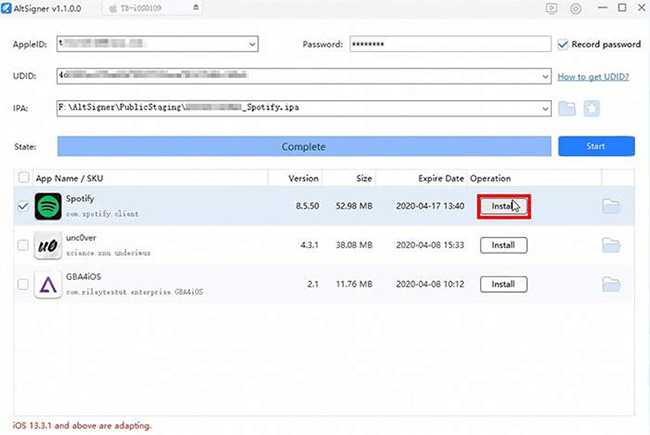The image size is (650, 435).
Task: Open the unc0ver row folder icon
Action: 611,245
